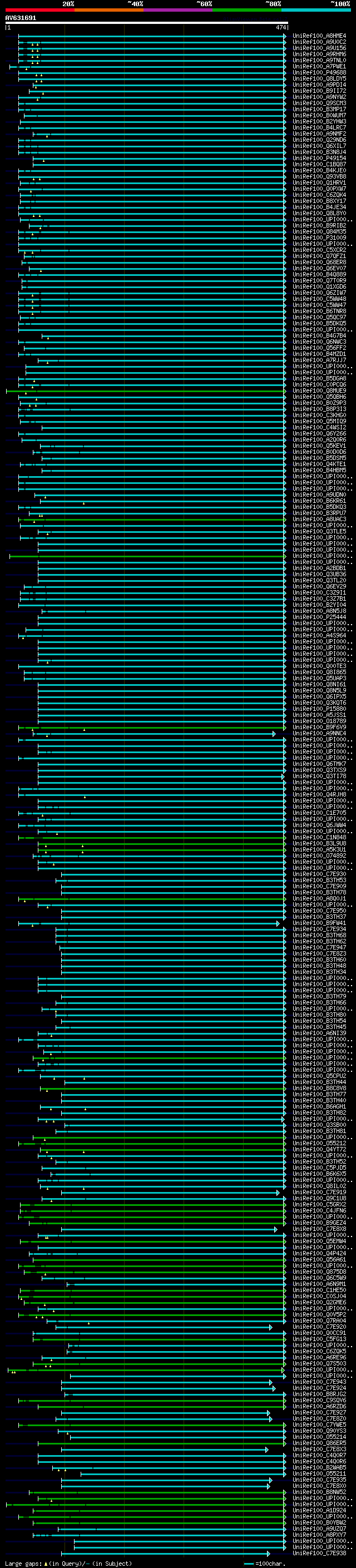Select label UniRef100_B4LRC7
The width and height of the screenshot is (356, 1568).
pyautogui.click(x=319, y=127)
